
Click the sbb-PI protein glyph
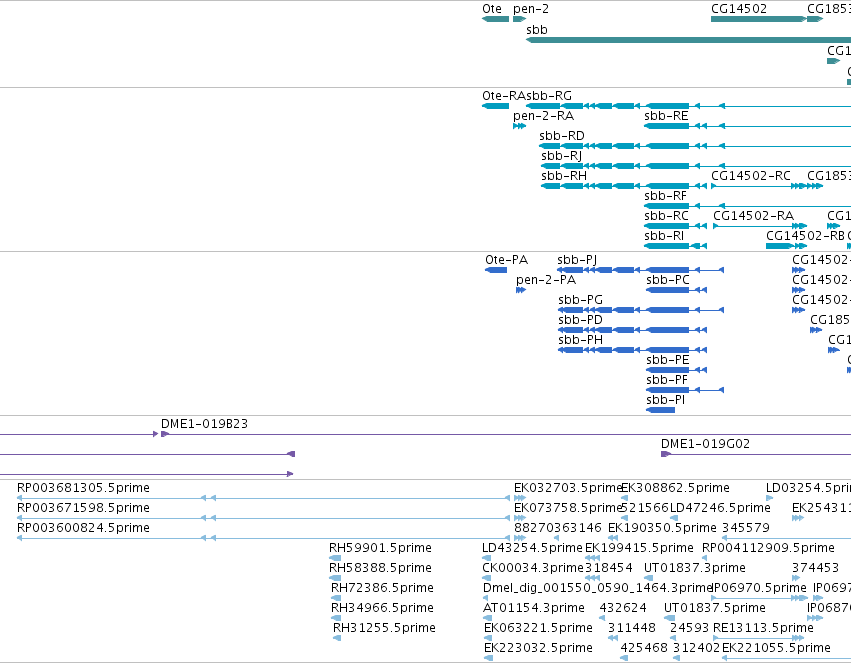coord(661,410)
